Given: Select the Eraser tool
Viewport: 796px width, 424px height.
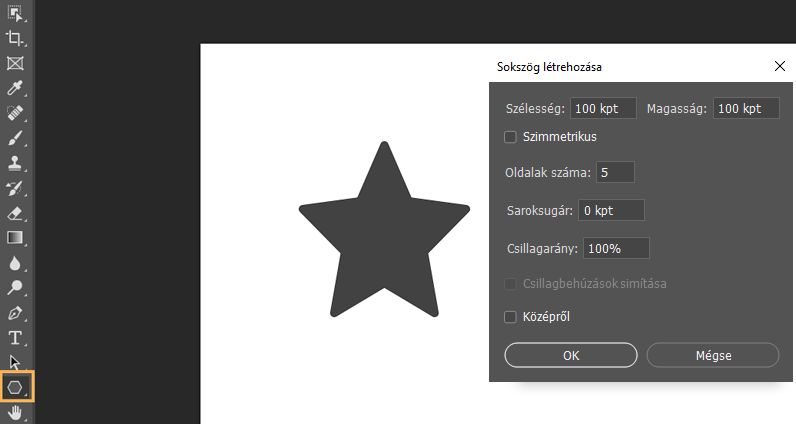Looking at the screenshot, I should (x=15, y=213).
